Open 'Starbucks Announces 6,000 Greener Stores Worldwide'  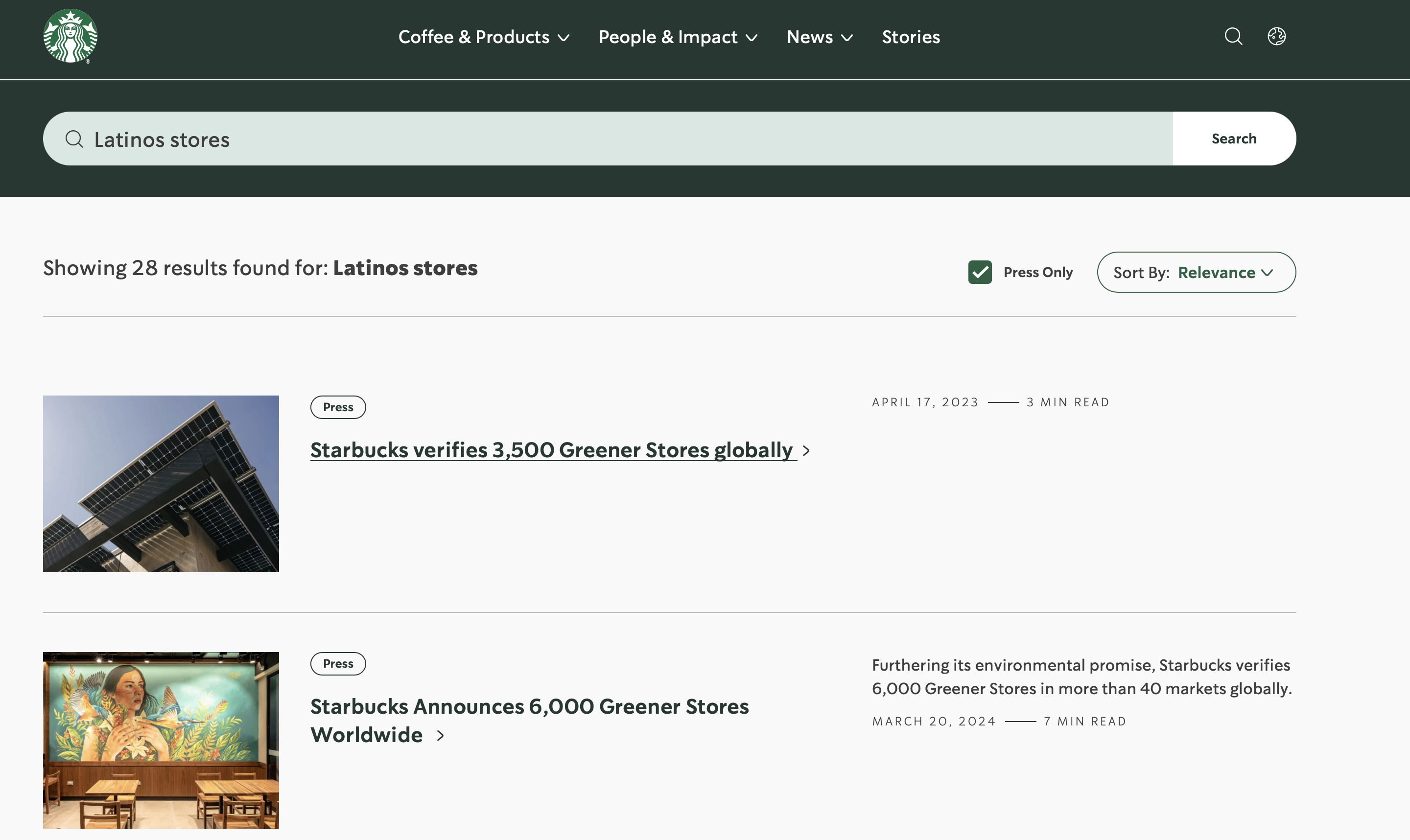click(x=529, y=707)
